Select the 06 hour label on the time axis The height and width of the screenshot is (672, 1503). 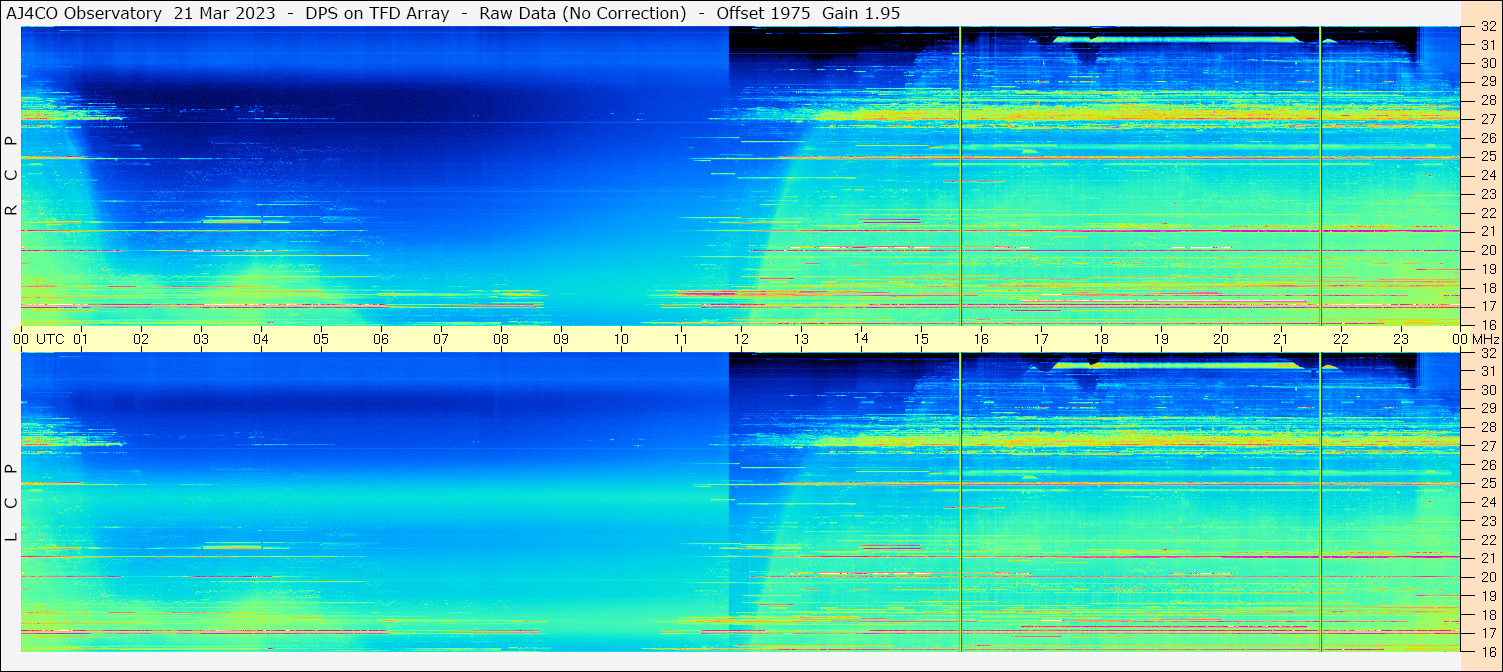381,339
